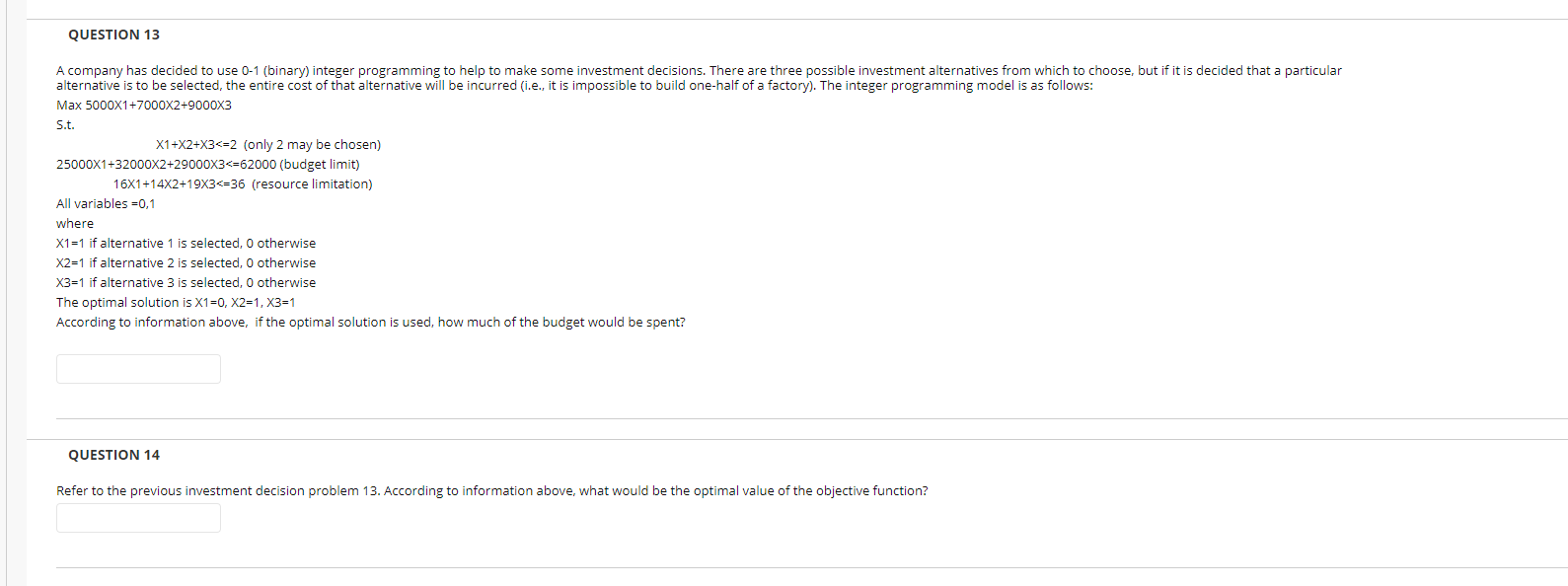Click the X1 alternative definition line

click(x=186, y=243)
